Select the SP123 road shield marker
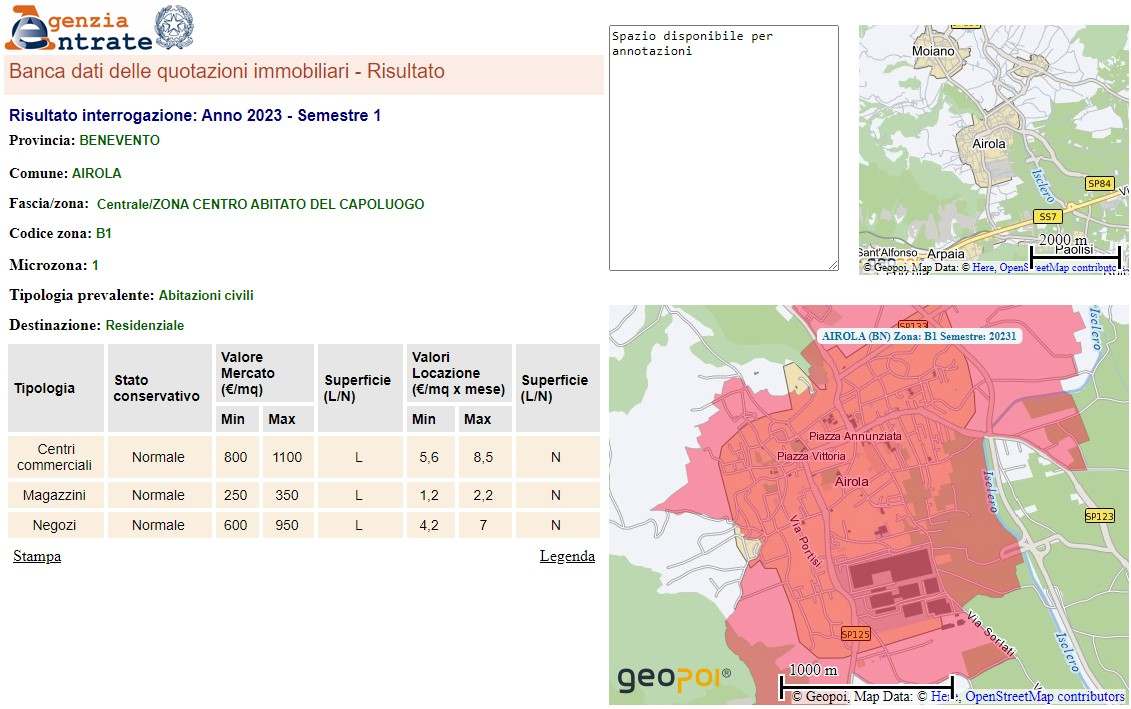Image resolution: width=1131 pixels, height=709 pixels. click(x=1099, y=516)
